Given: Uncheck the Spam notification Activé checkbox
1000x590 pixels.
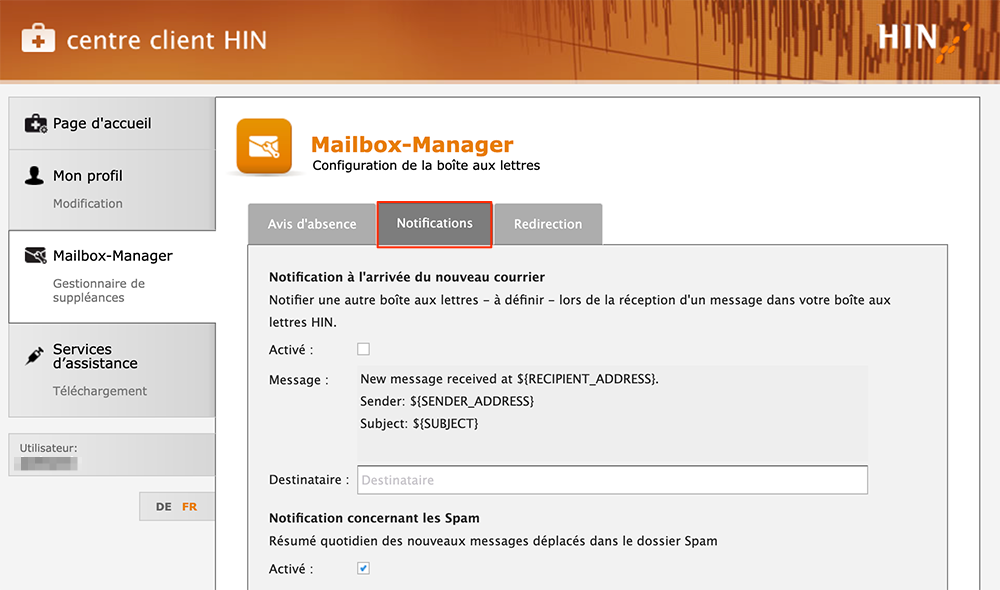Looking at the screenshot, I should click(364, 568).
